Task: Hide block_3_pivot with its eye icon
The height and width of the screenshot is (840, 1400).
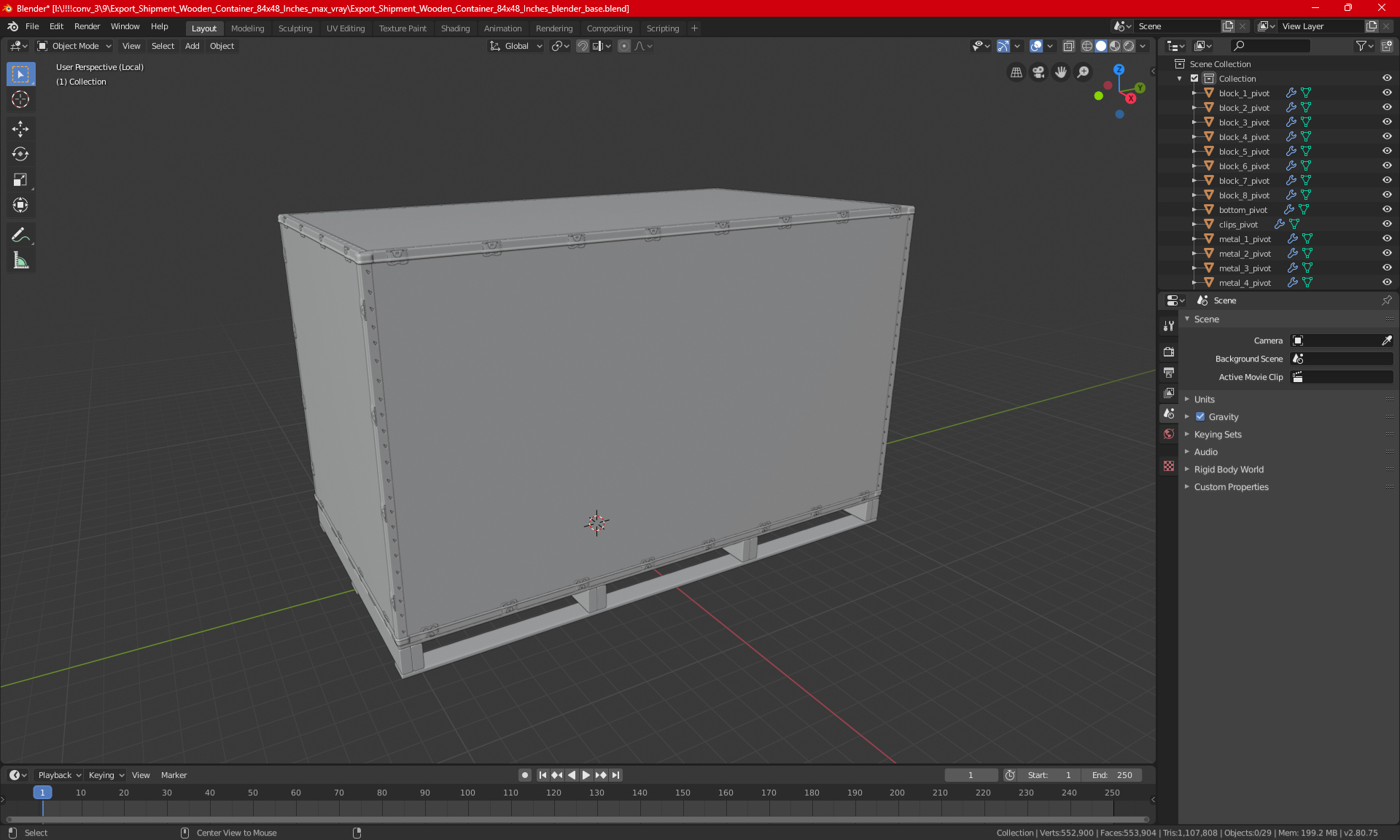Action: point(1387,122)
